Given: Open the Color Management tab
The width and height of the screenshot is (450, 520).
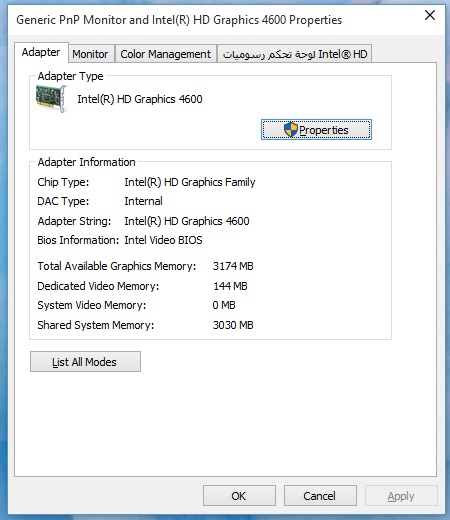Looking at the screenshot, I should click(x=165, y=54).
